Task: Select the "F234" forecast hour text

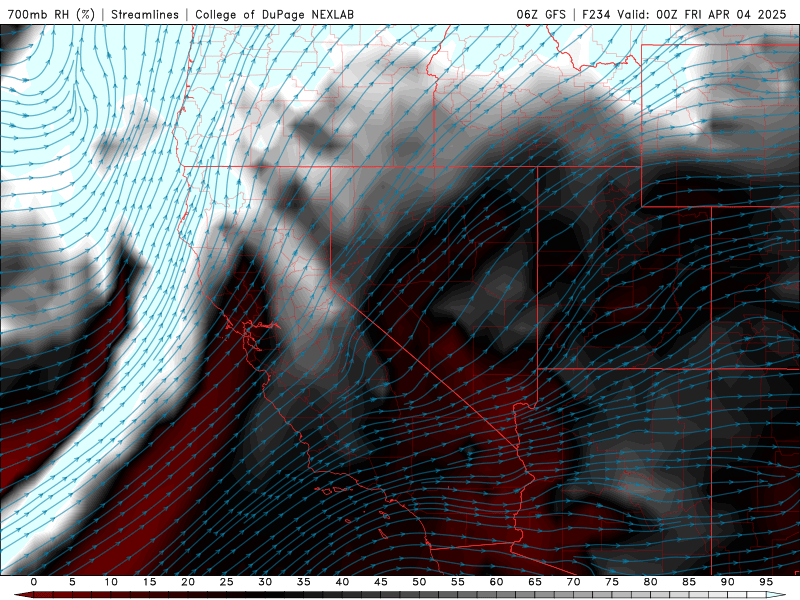Action: point(596,14)
